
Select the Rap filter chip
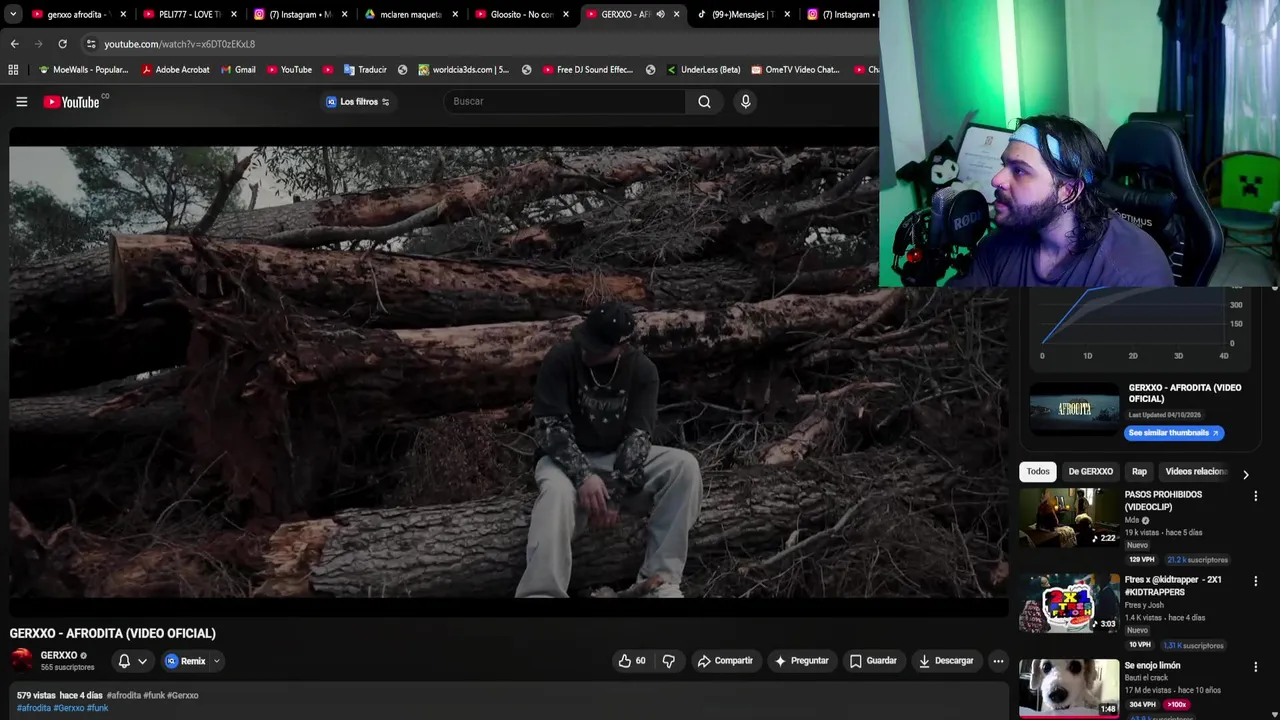click(x=1139, y=471)
